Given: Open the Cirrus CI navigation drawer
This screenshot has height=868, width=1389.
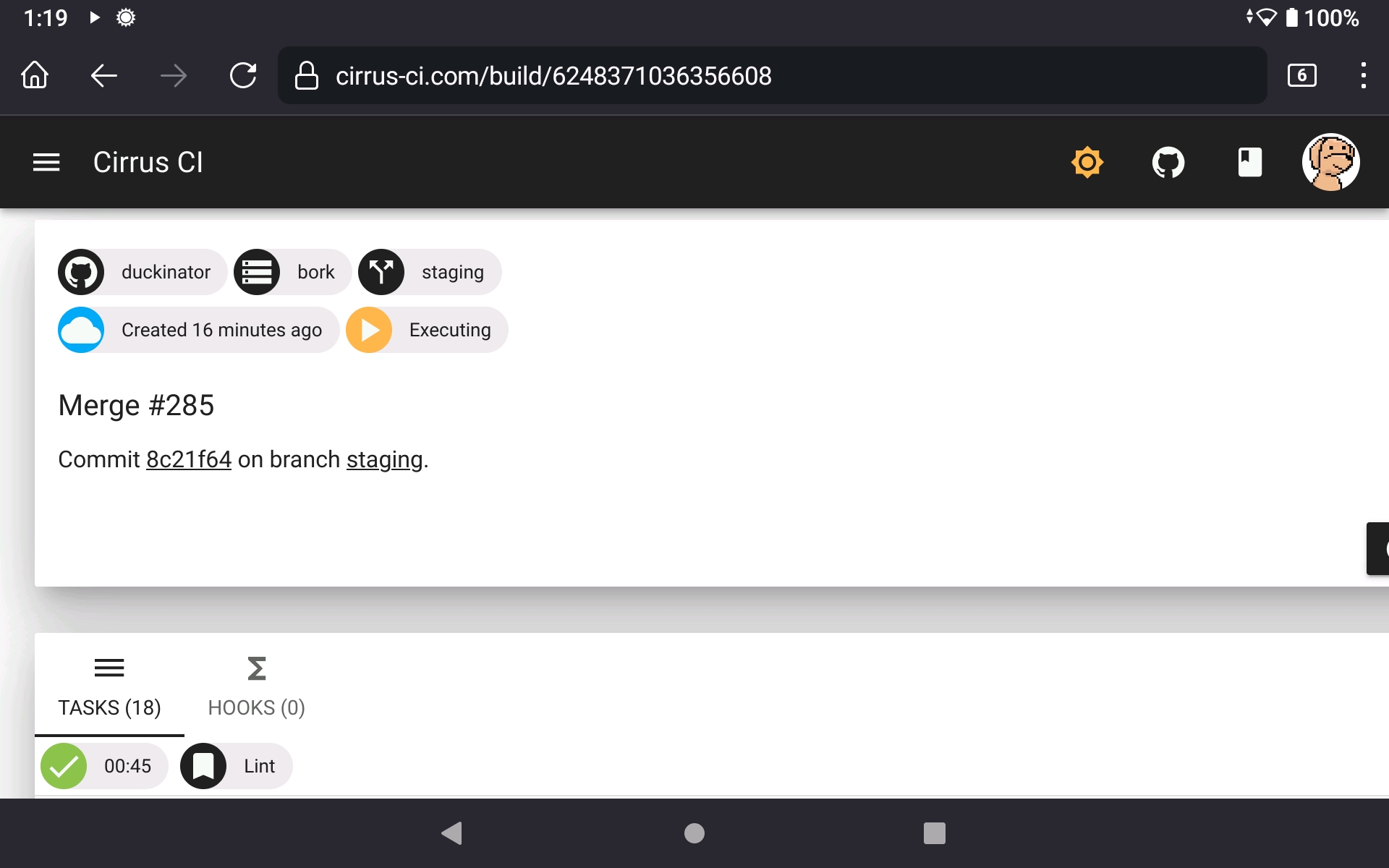Looking at the screenshot, I should 46,162.
